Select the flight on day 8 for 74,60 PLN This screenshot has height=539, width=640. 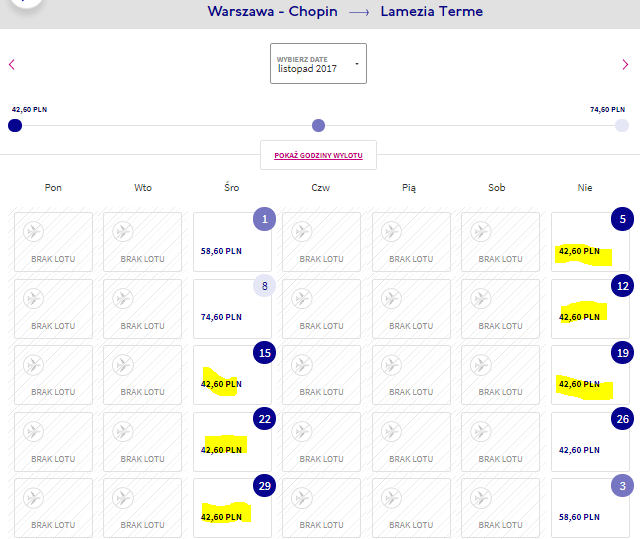(232, 309)
